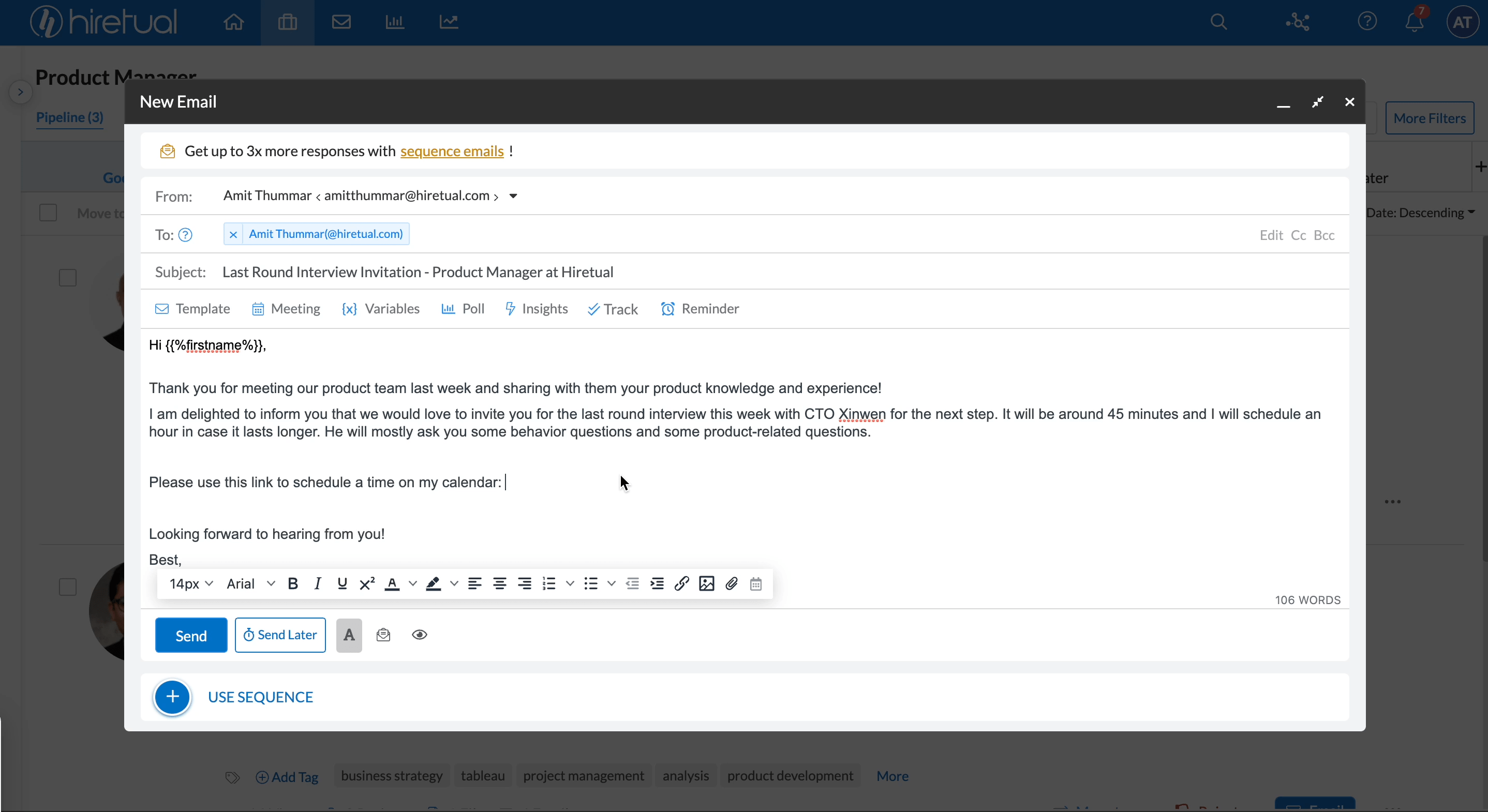Image resolution: width=1488 pixels, height=812 pixels.
Task: Open the highlight color dropdown arrow
Action: click(x=454, y=583)
